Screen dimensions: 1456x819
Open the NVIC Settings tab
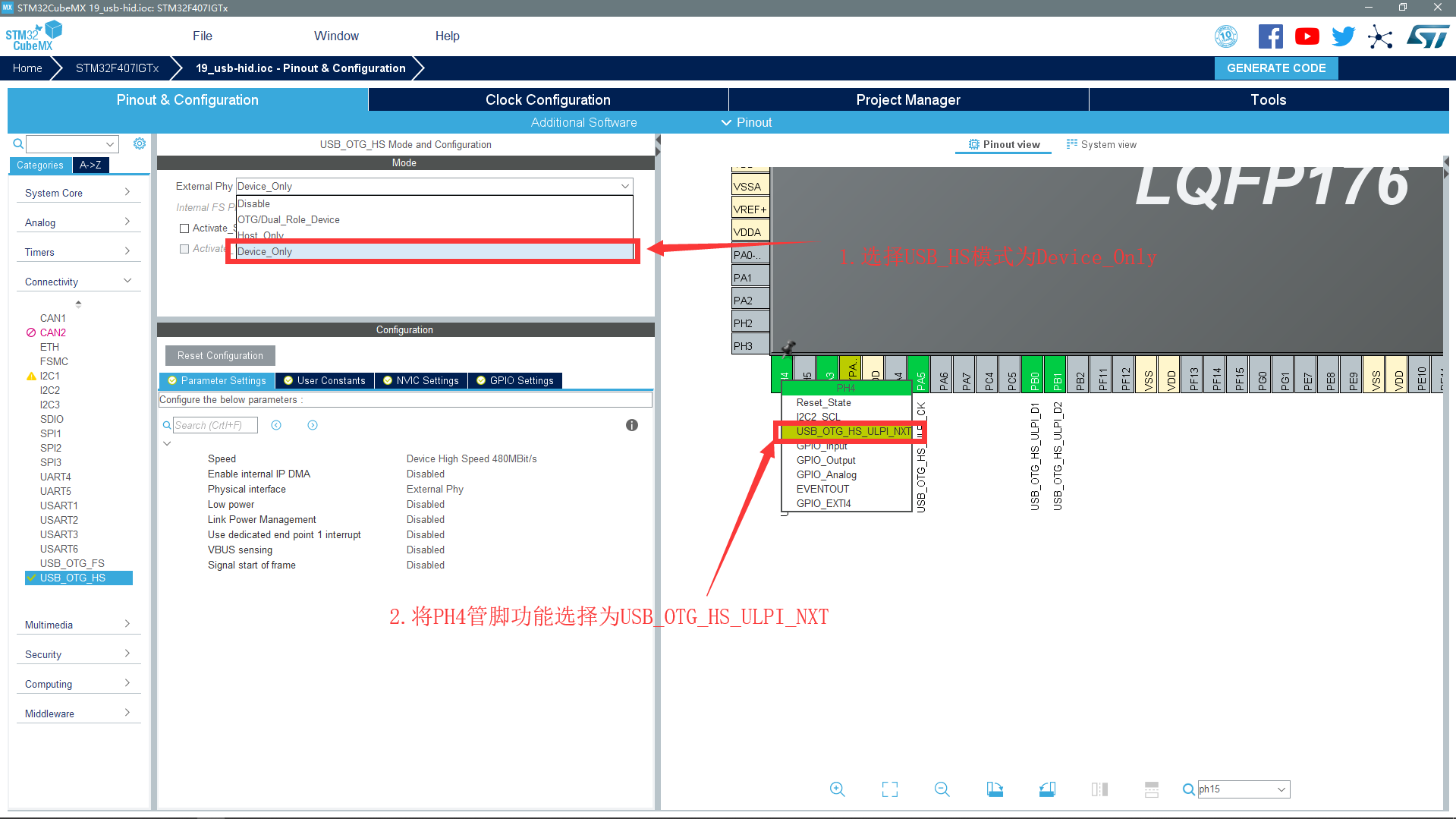[421, 380]
